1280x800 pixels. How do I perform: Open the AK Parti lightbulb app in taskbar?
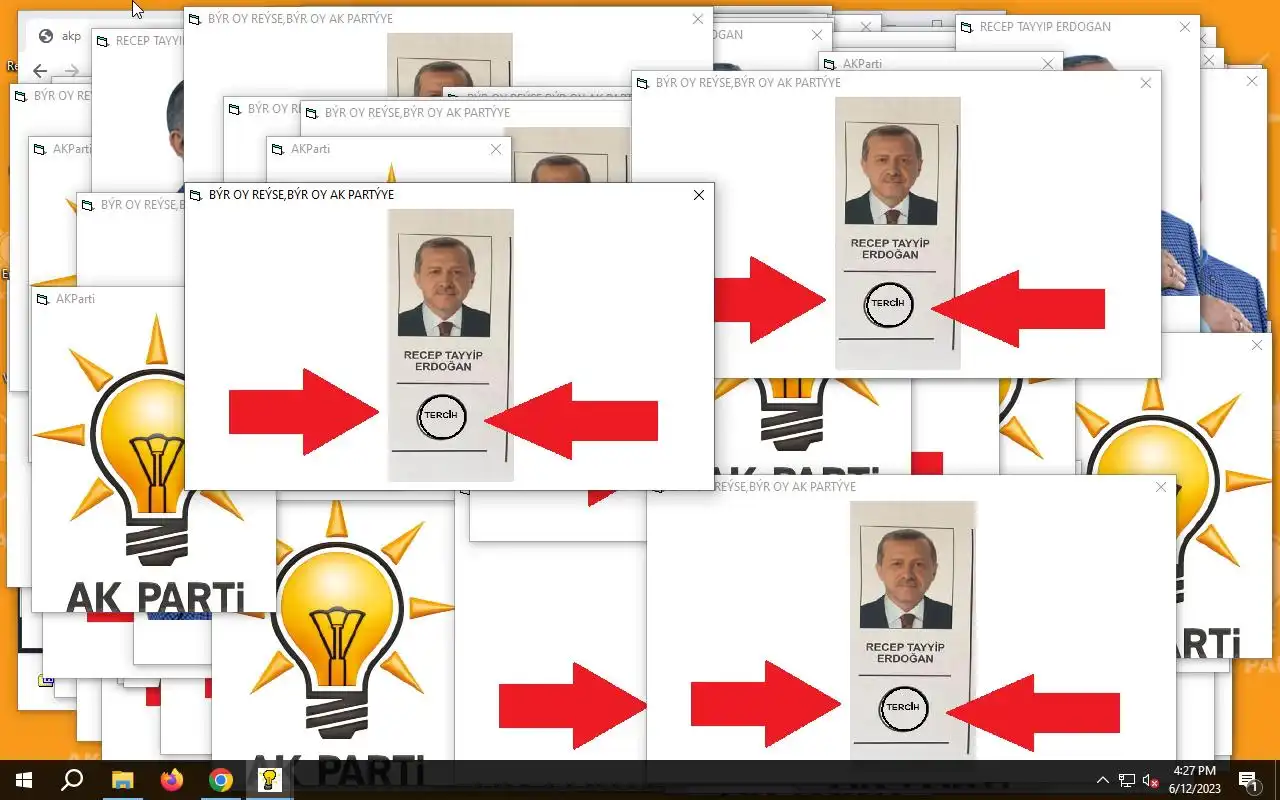[x=270, y=780]
